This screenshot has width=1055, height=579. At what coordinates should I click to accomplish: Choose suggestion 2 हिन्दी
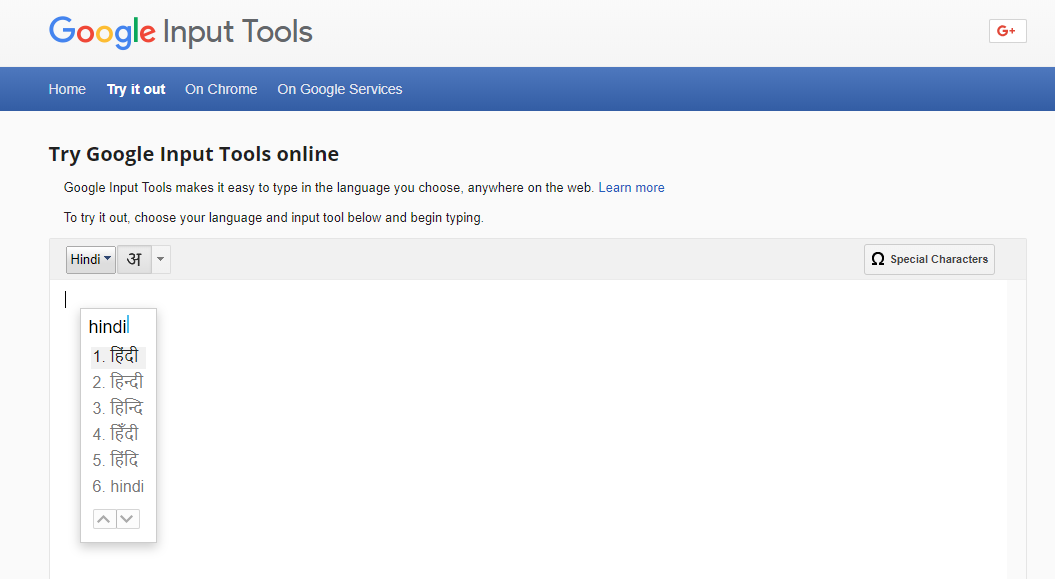[x=118, y=382]
